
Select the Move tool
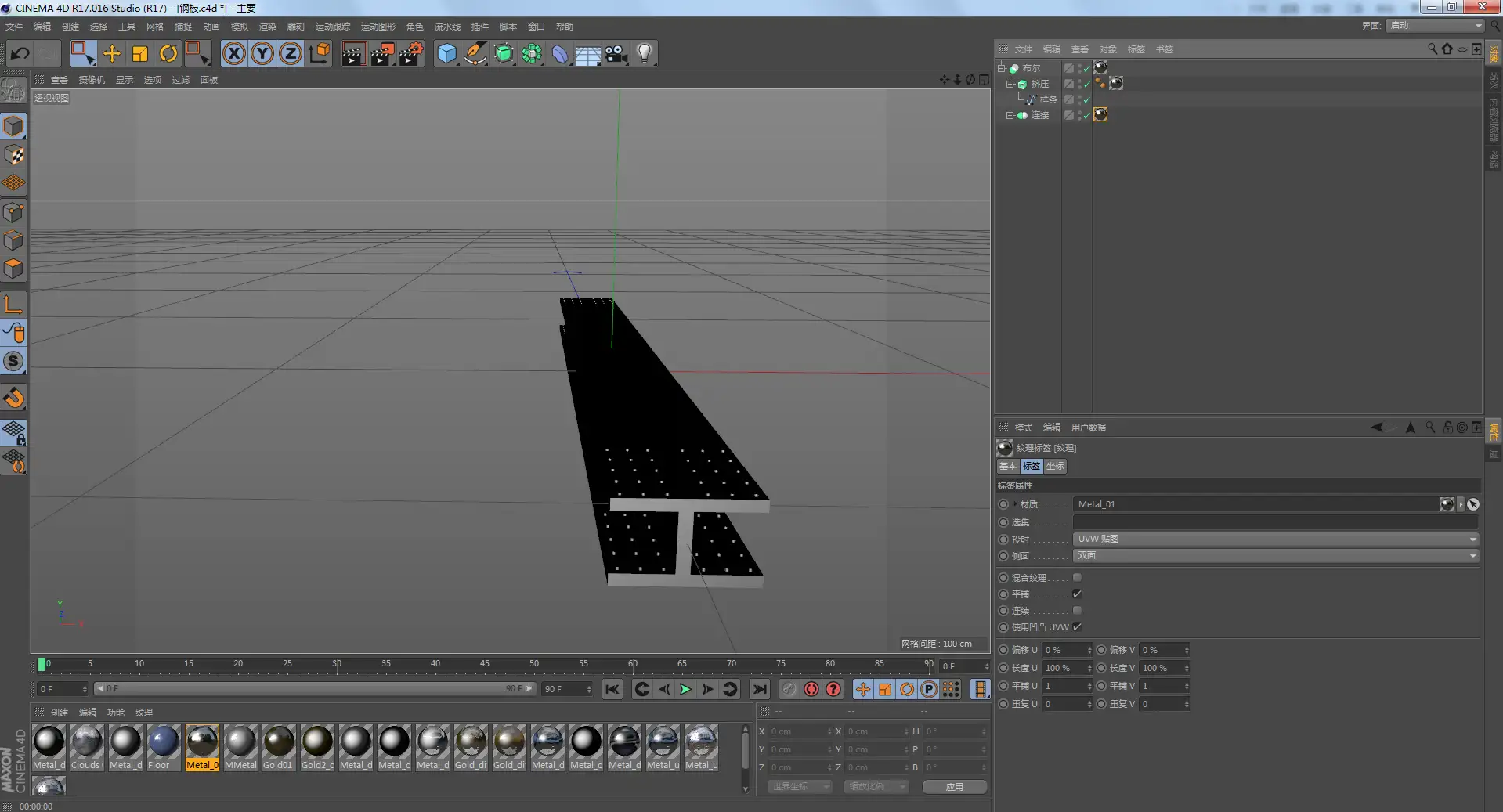point(112,53)
